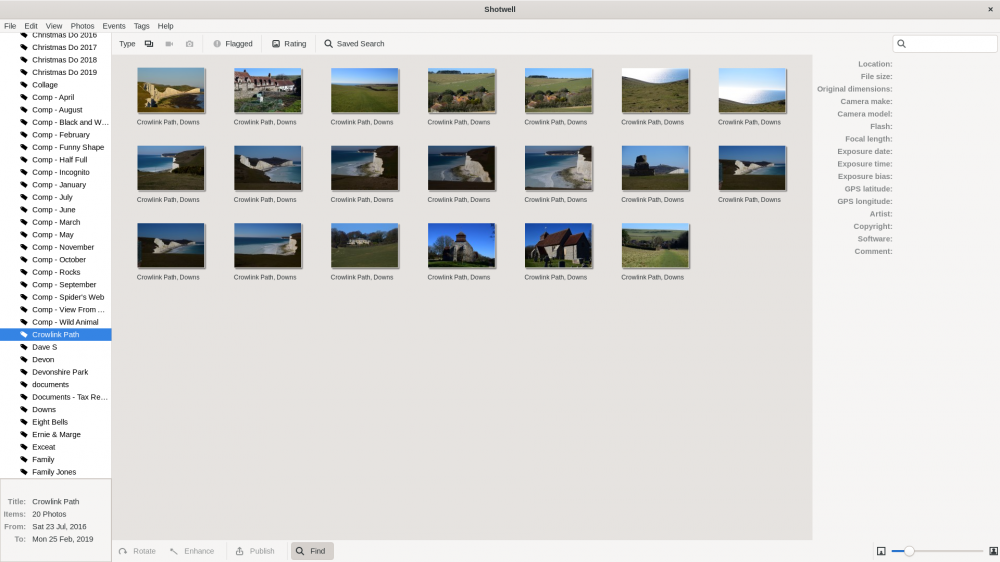
Task: Open the Events menu
Action: 114,26
